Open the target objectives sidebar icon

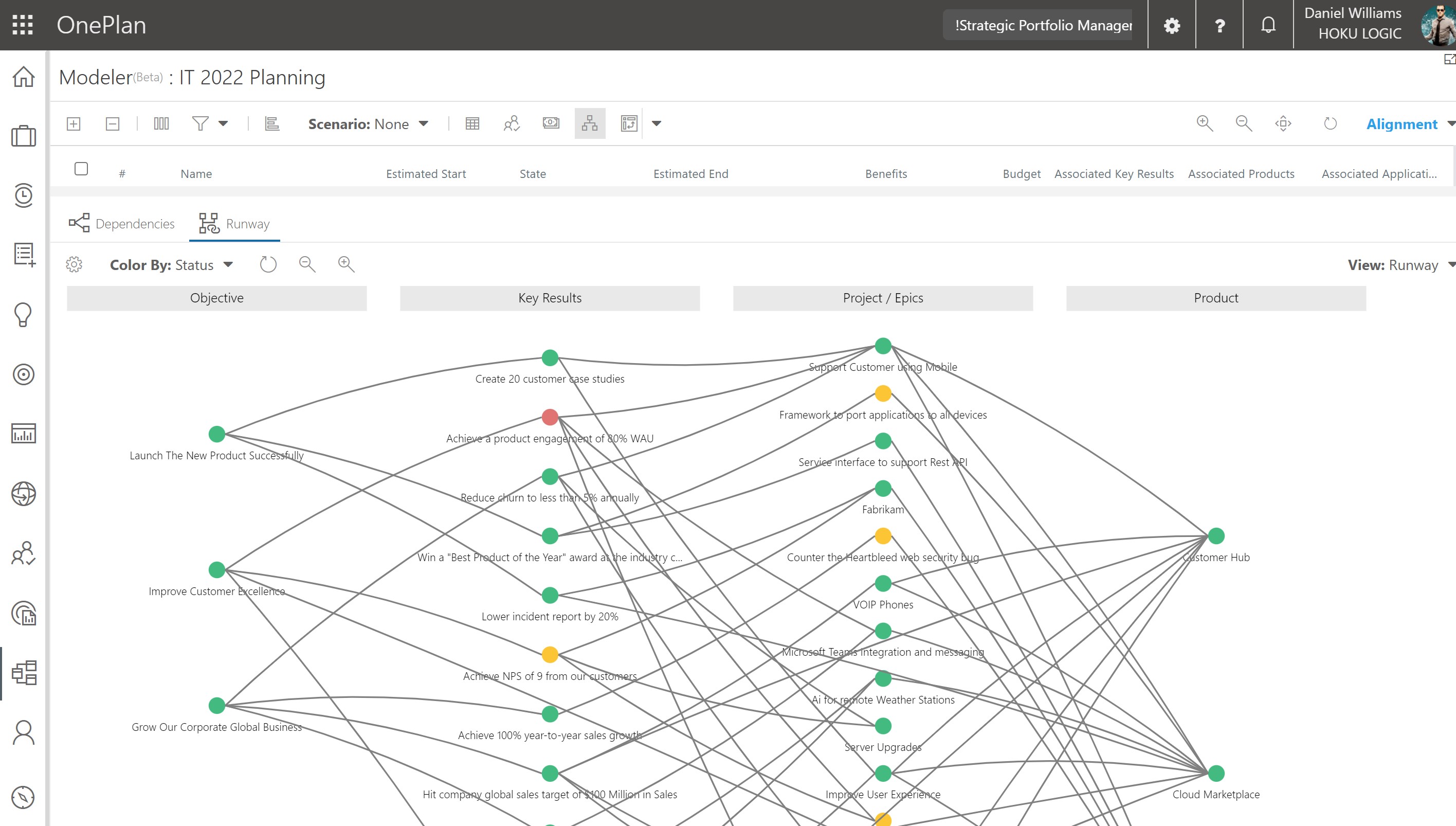(23, 374)
